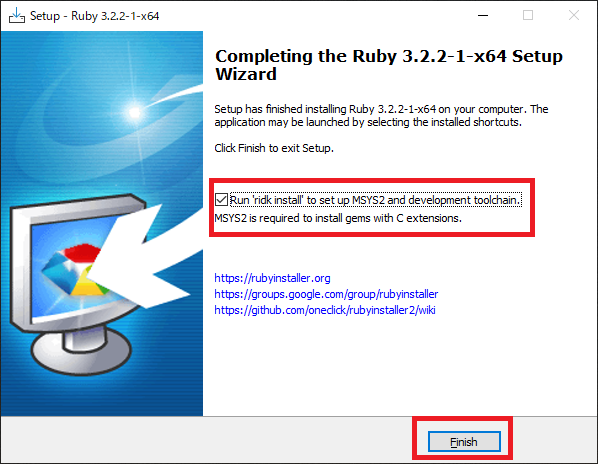Image resolution: width=598 pixels, height=464 pixels.
Task: Click the monitor stand in wizard image
Action: [81, 351]
